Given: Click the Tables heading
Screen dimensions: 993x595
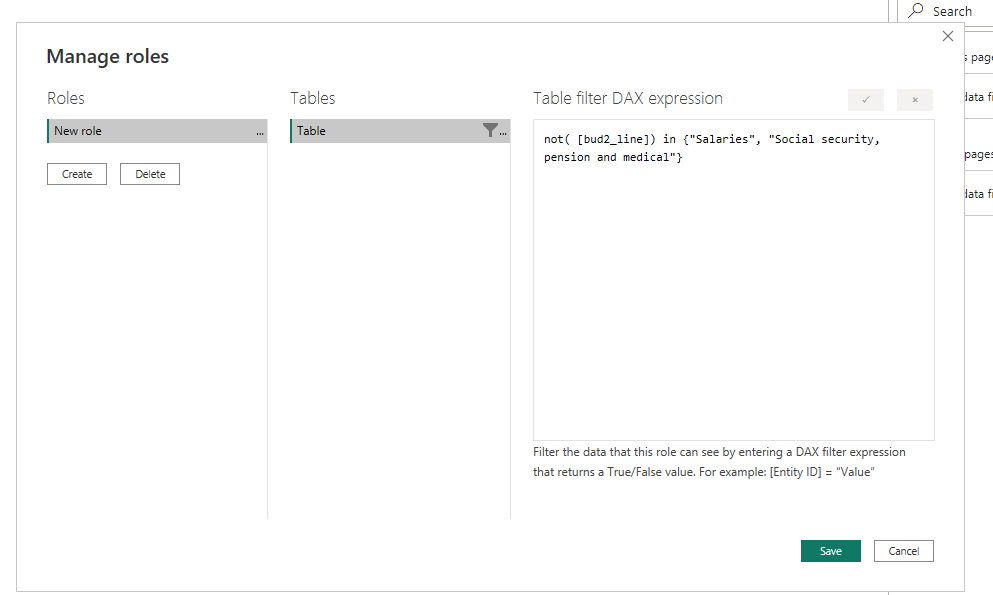Looking at the screenshot, I should click(313, 98).
